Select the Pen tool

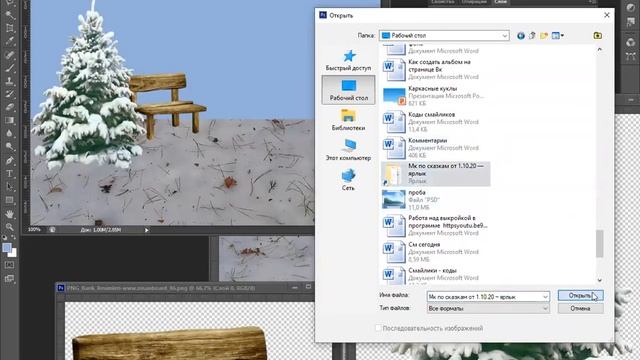tap(10, 160)
